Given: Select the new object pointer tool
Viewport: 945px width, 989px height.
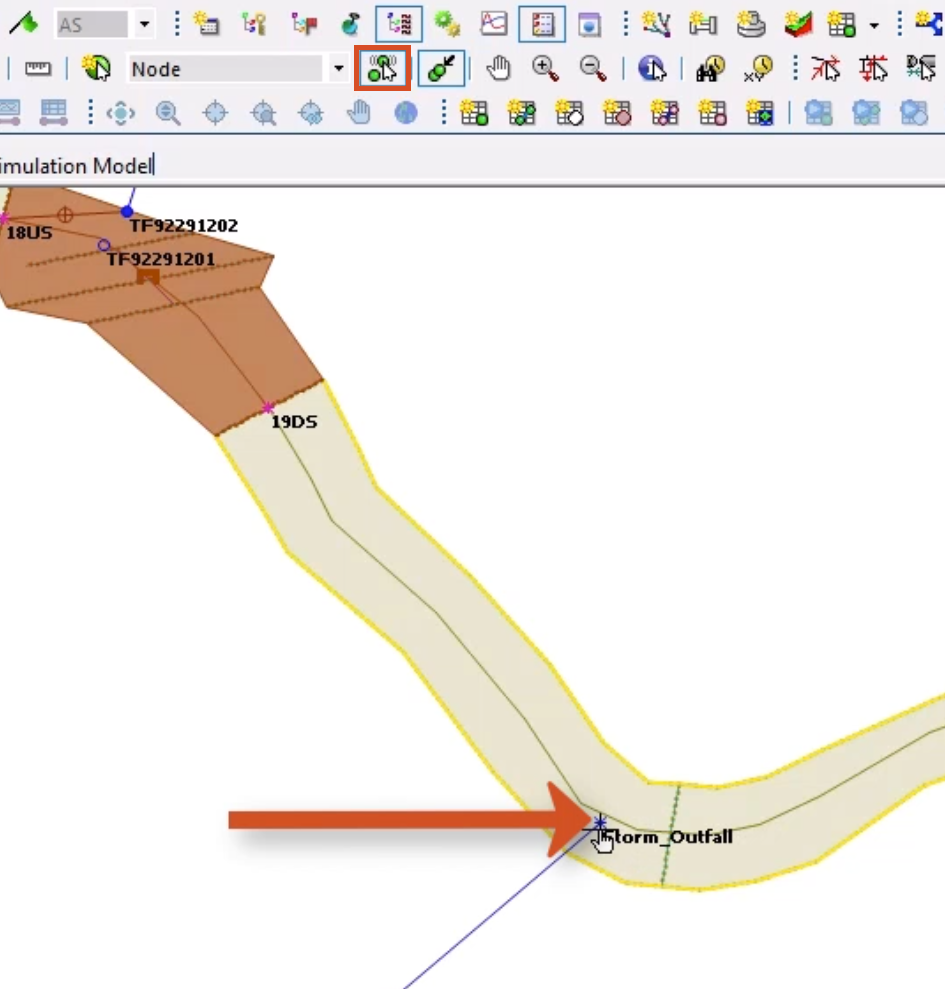Looking at the screenshot, I should (x=97, y=68).
